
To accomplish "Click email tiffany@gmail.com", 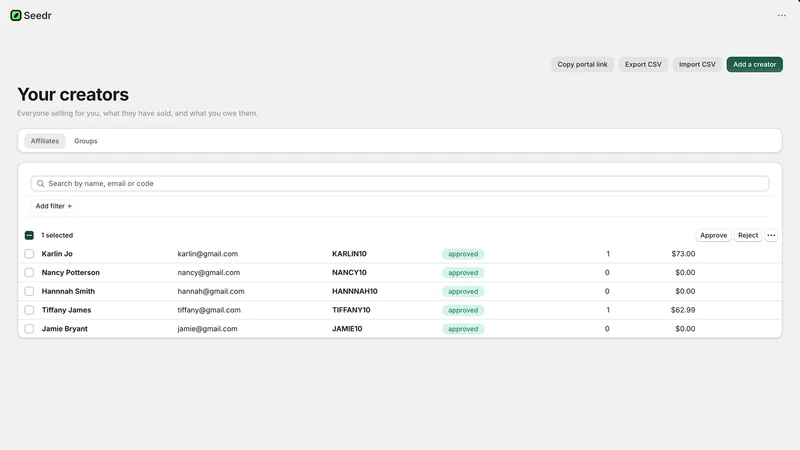I will (209, 310).
